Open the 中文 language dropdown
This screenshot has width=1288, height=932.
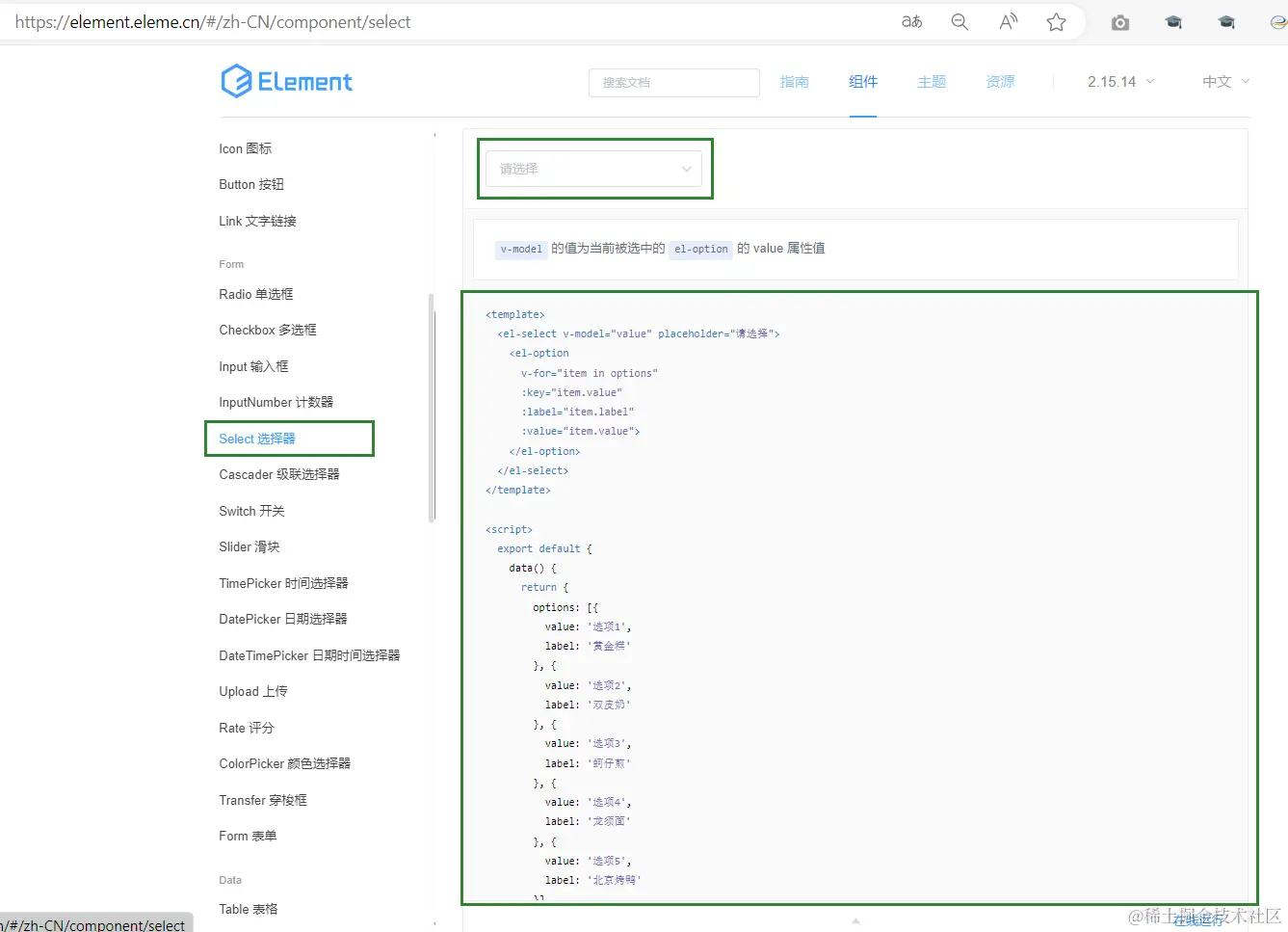tap(1226, 82)
